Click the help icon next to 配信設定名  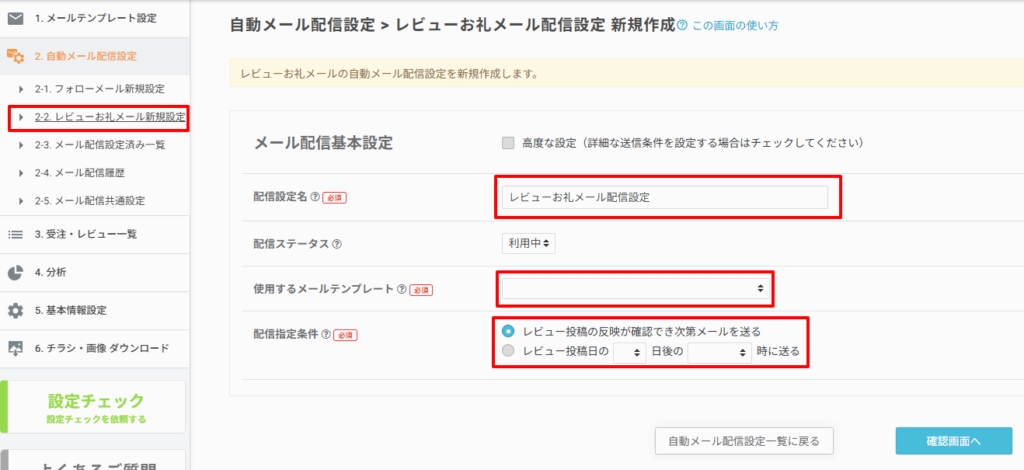point(315,198)
